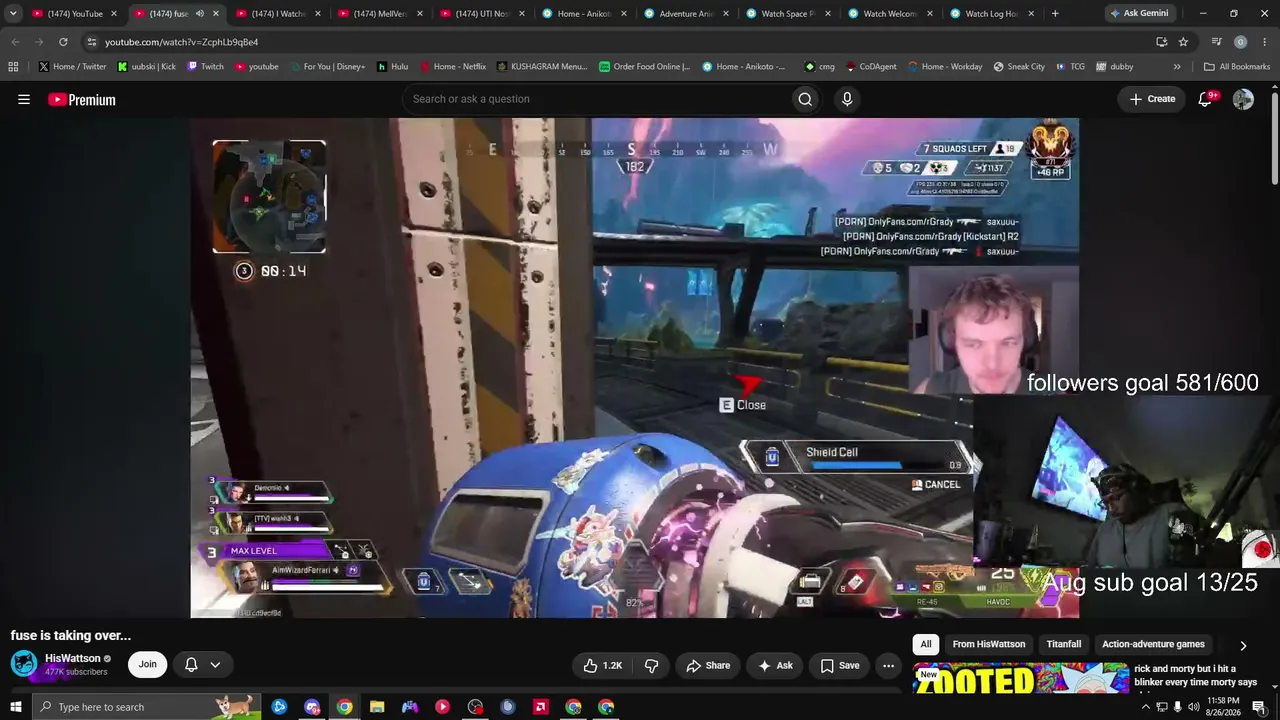Open more actions for the video
1280x720 pixels.
pyautogui.click(x=888, y=665)
